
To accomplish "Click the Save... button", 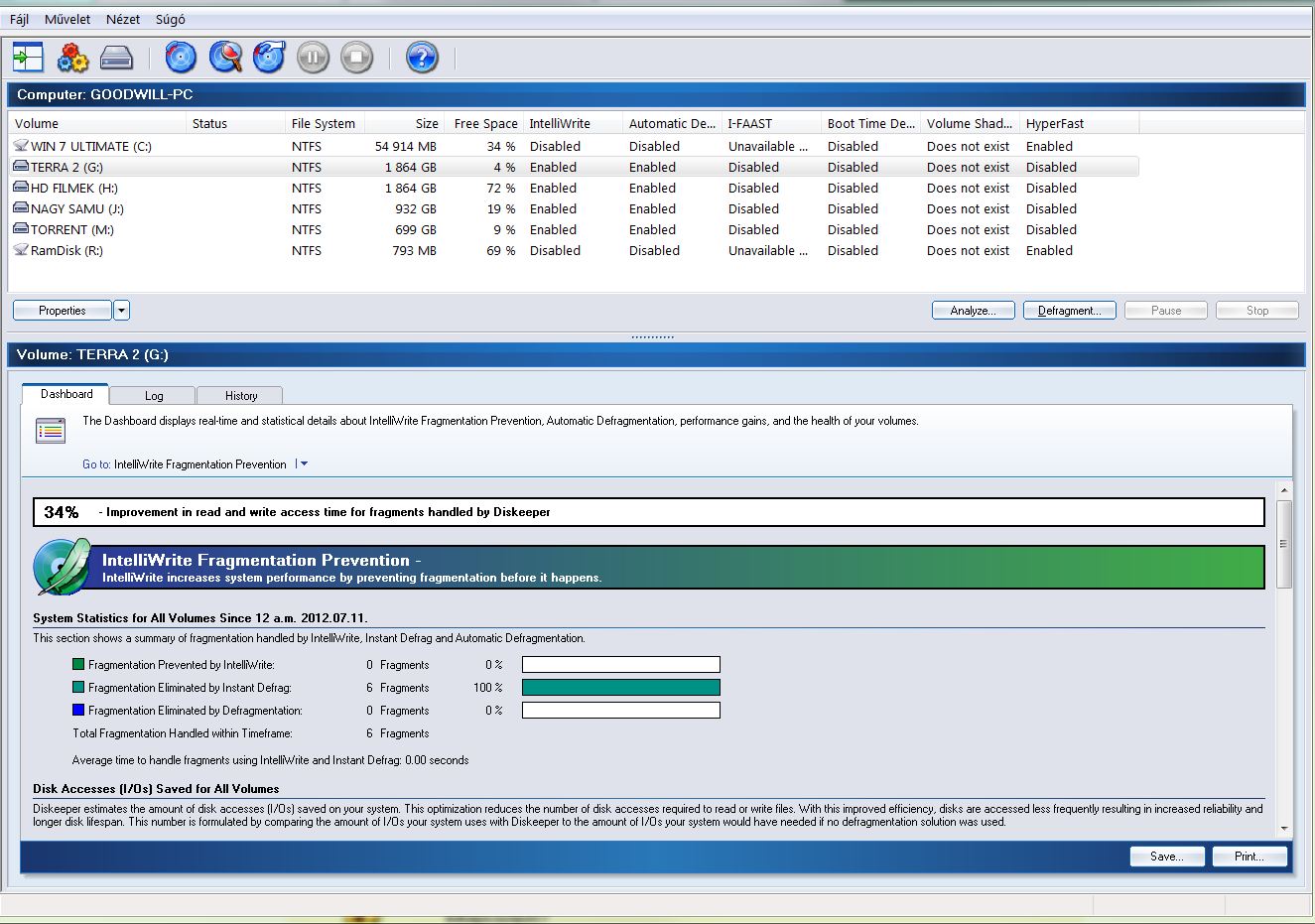I will (x=1167, y=857).
